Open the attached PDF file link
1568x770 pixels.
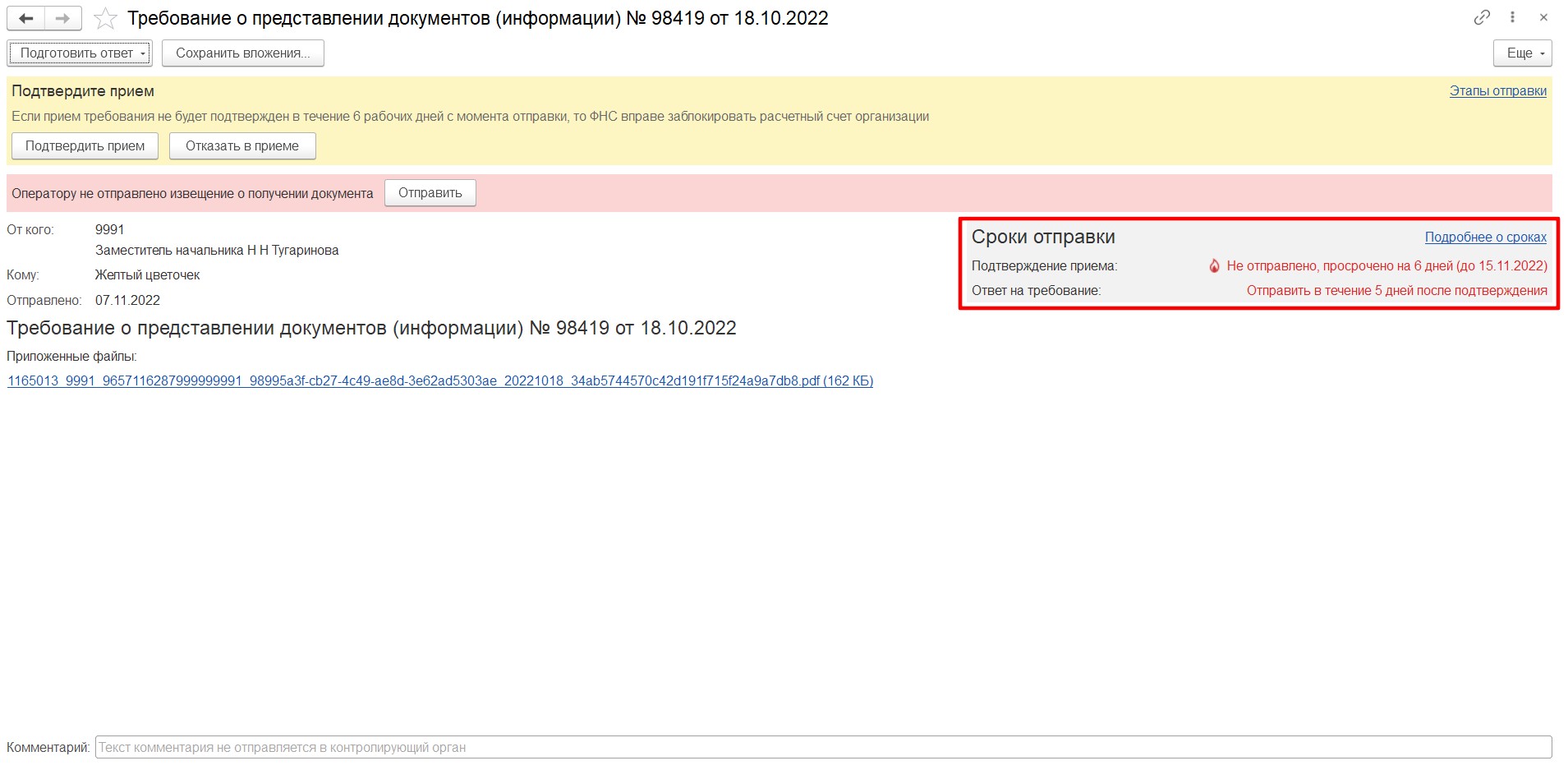[x=440, y=381]
